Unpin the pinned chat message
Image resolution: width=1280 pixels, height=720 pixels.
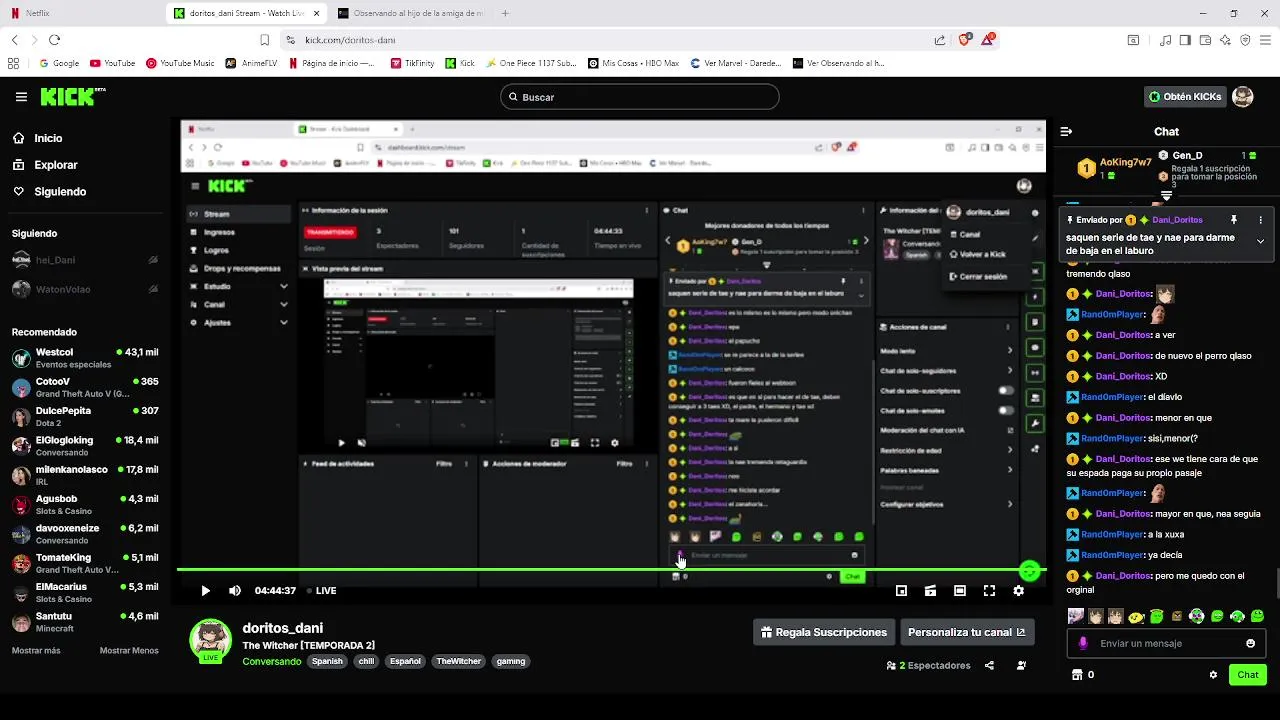point(1234,220)
